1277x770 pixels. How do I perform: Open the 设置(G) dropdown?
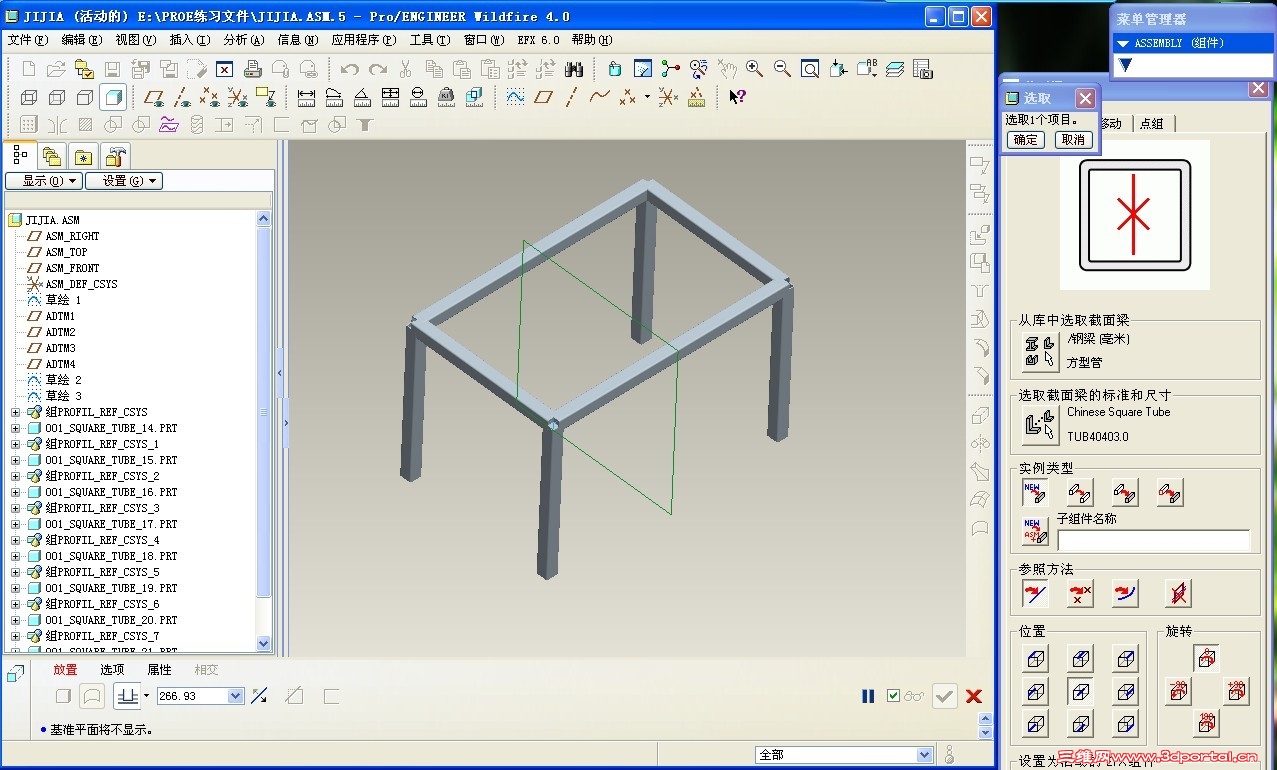tap(124, 181)
